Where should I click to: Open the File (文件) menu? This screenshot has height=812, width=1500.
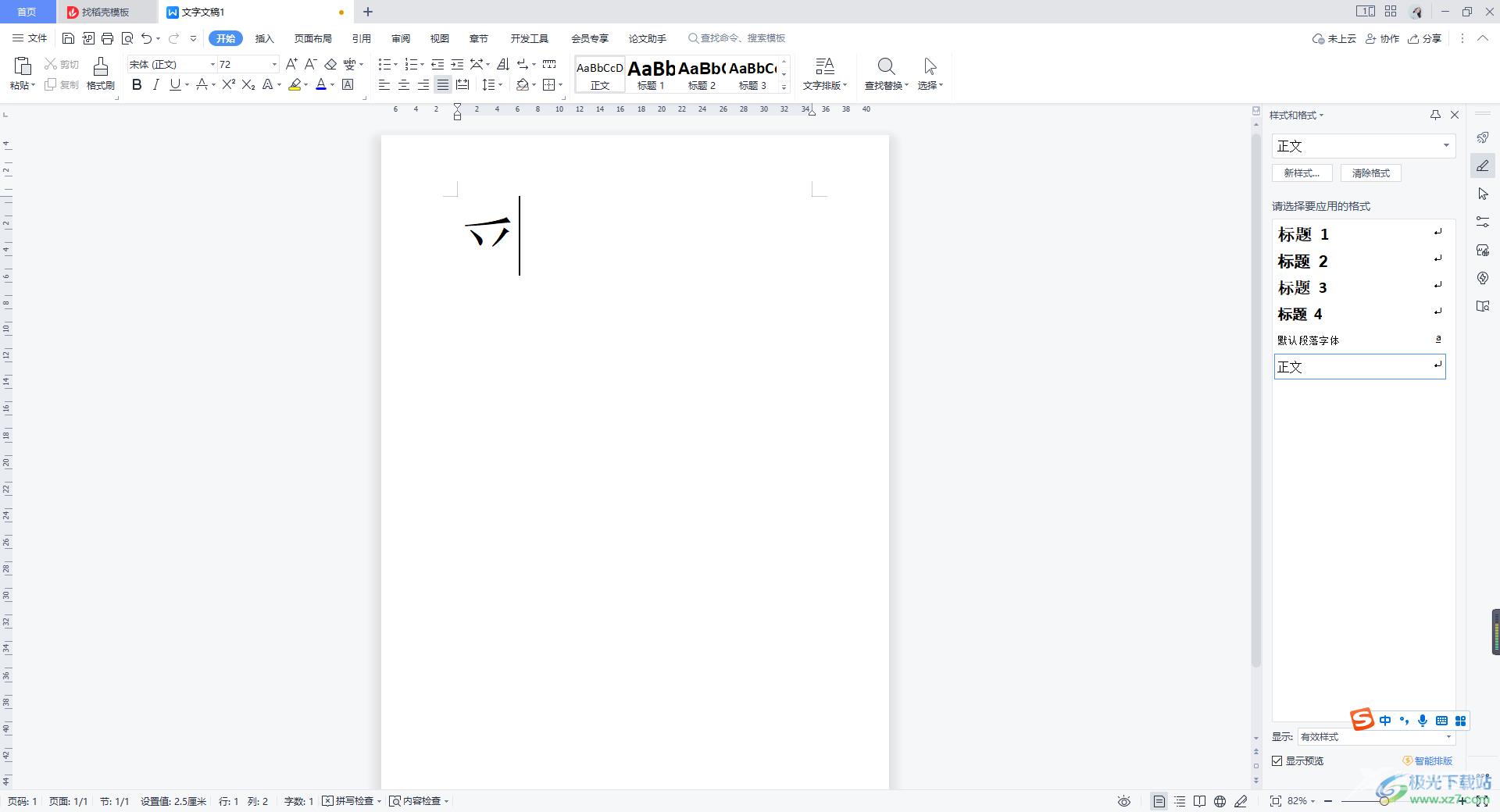(30, 38)
